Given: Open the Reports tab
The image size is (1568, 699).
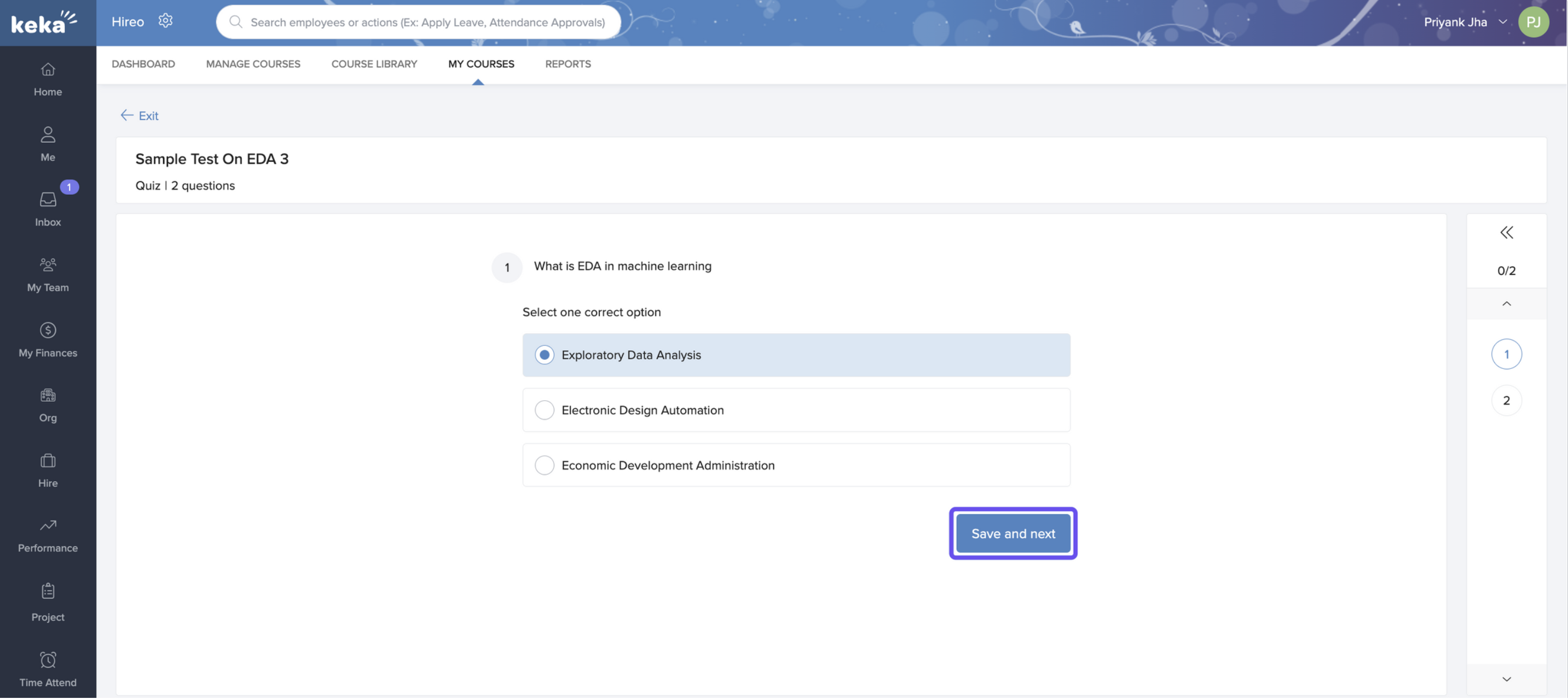Looking at the screenshot, I should coord(568,64).
